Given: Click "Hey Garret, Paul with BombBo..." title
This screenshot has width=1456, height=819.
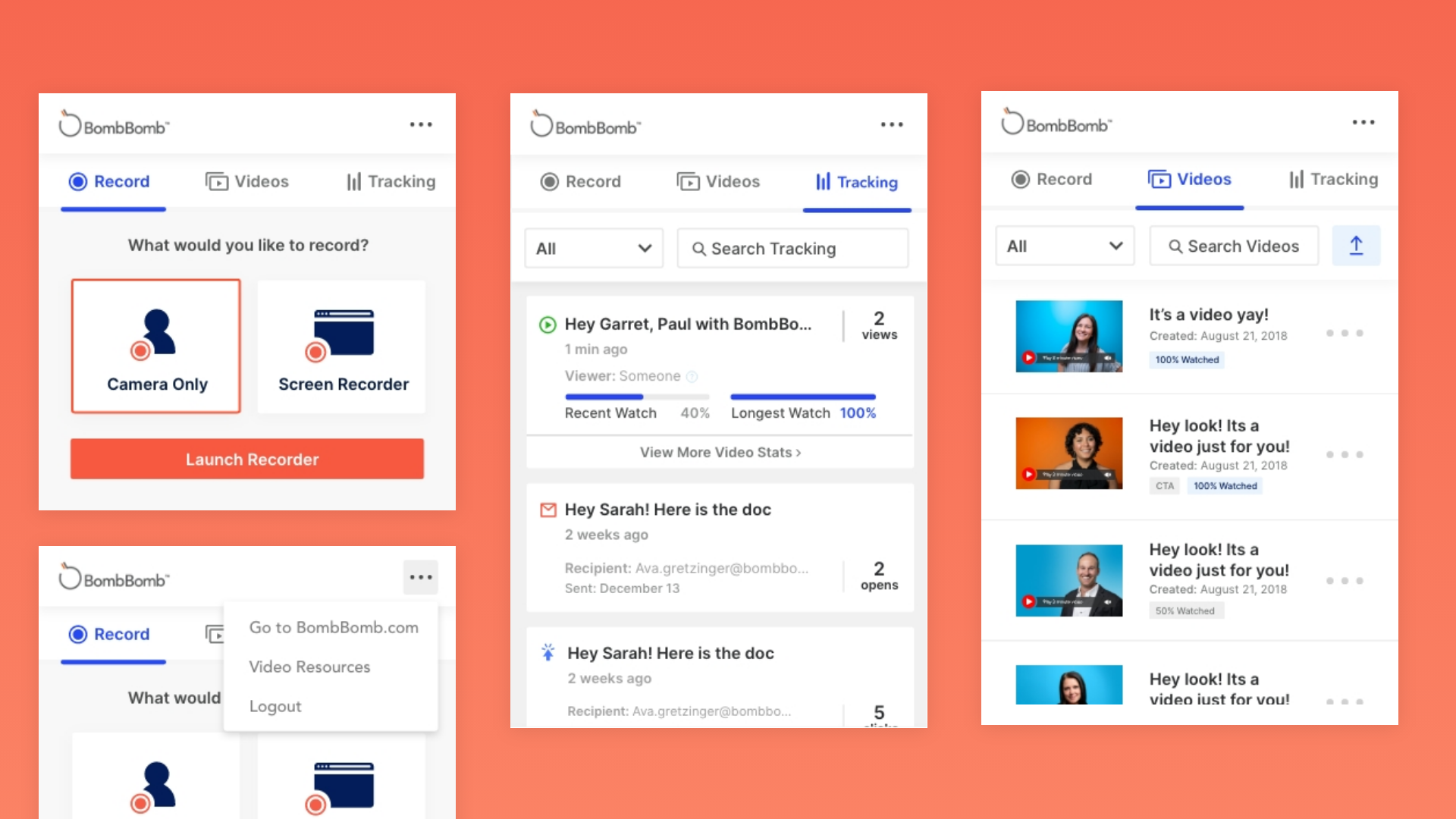Looking at the screenshot, I should pos(688,325).
